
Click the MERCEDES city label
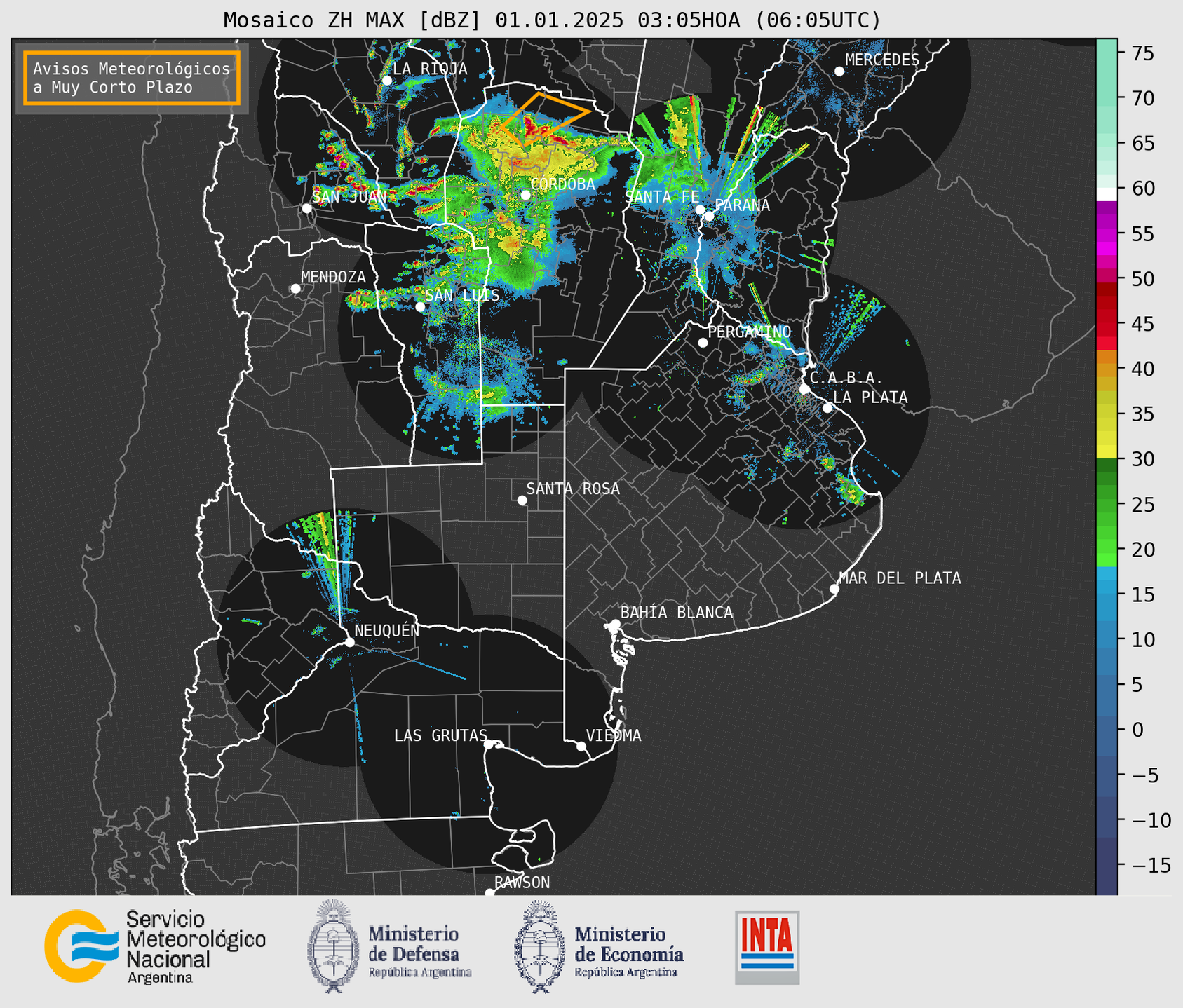(x=882, y=60)
